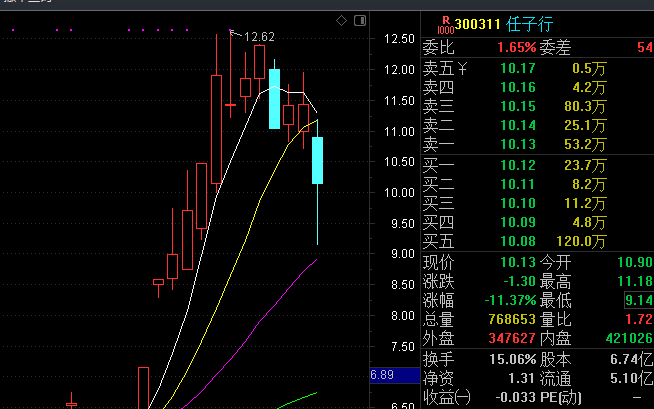Click the 现价 value 10.13
Viewport: 654px width, 409px height.
[x=518, y=263]
